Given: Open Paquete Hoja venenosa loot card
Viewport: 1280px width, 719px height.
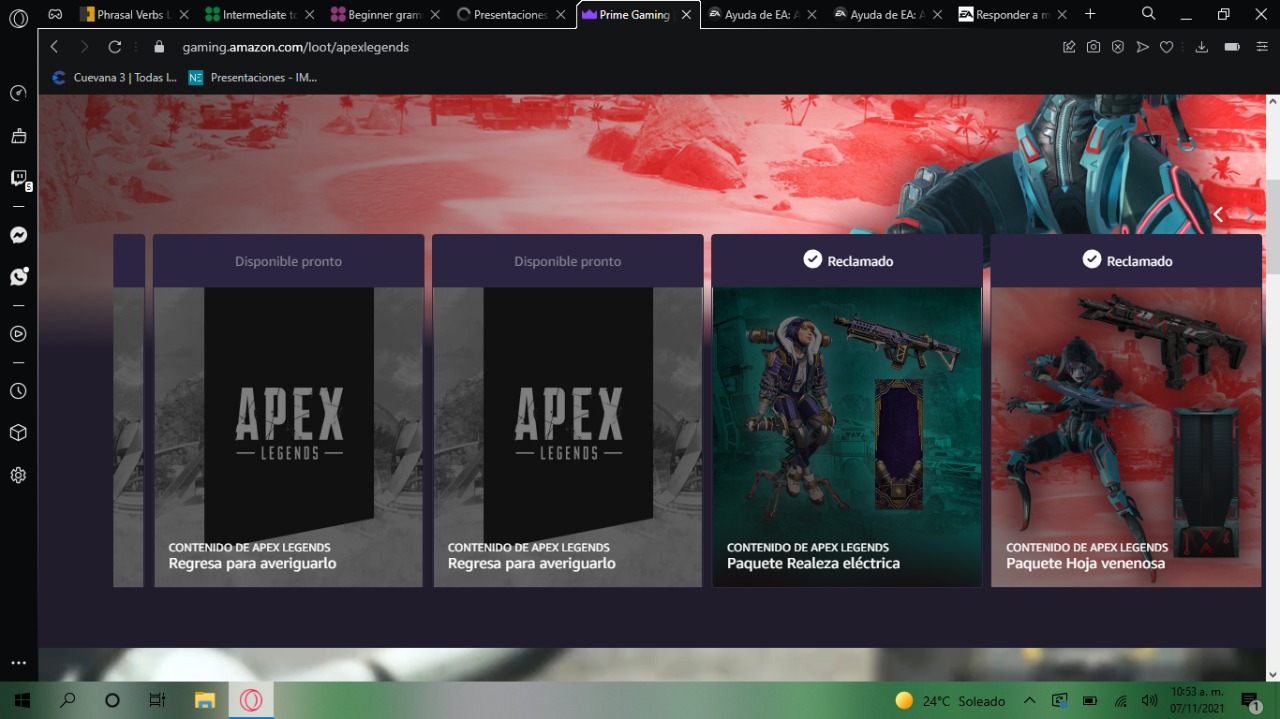Looking at the screenshot, I should (x=1126, y=410).
